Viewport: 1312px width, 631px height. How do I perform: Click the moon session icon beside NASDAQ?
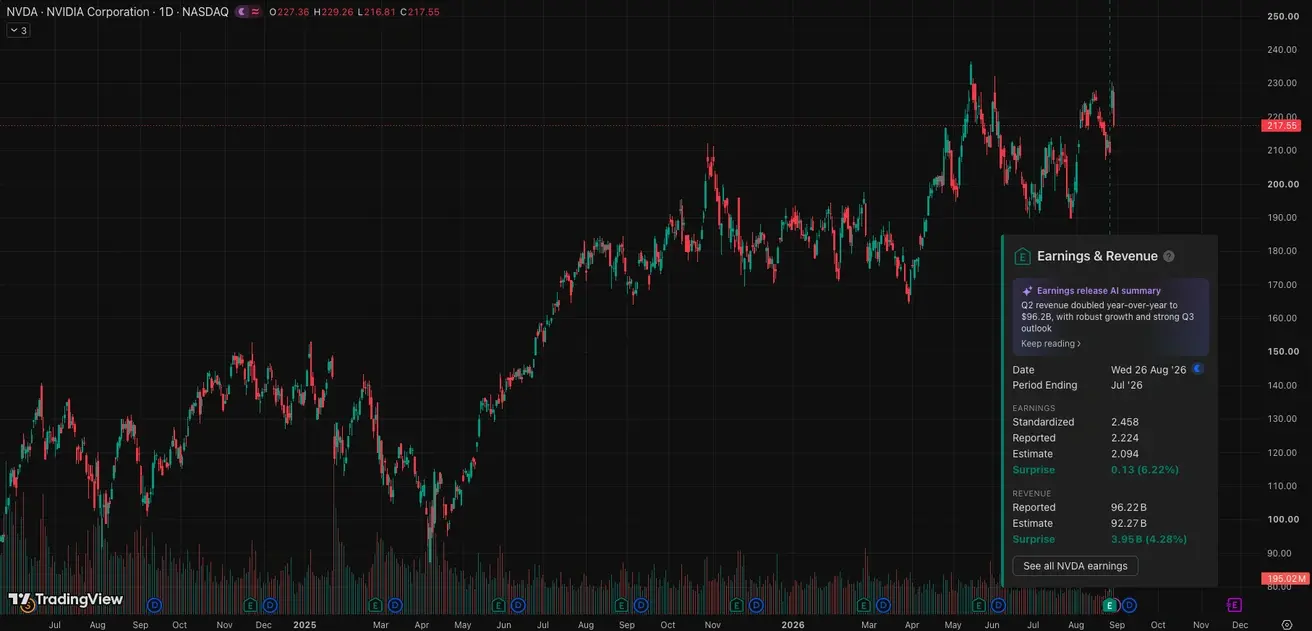point(241,12)
